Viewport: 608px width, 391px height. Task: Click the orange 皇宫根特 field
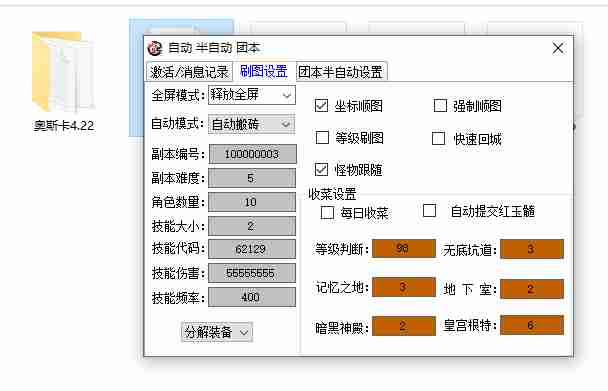(x=532, y=325)
